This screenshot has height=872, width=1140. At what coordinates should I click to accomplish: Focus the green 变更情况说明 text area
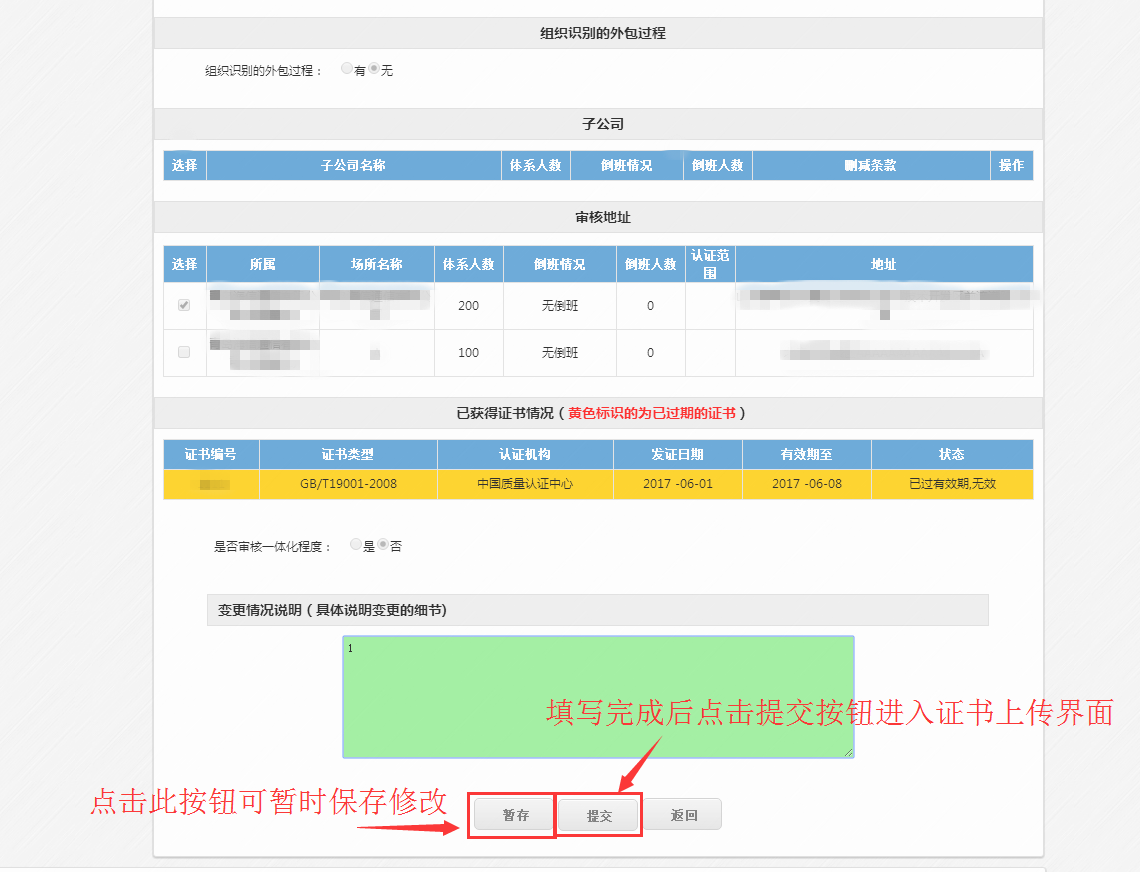[598, 696]
